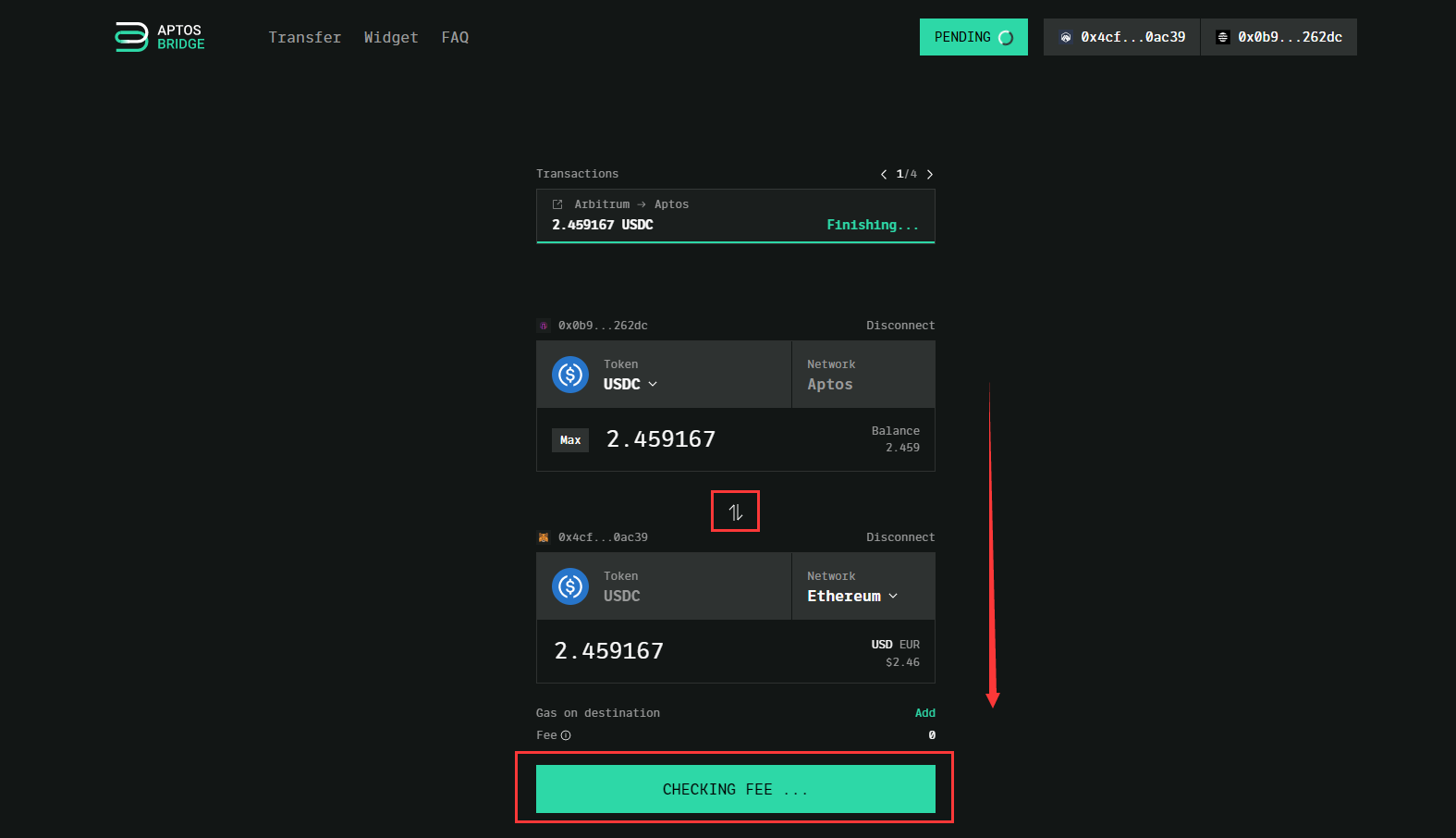Image resolution: width=1456 pixels, height=838 pixels.
Task: Click the Max amount button
Action: [x=570, y=440]
